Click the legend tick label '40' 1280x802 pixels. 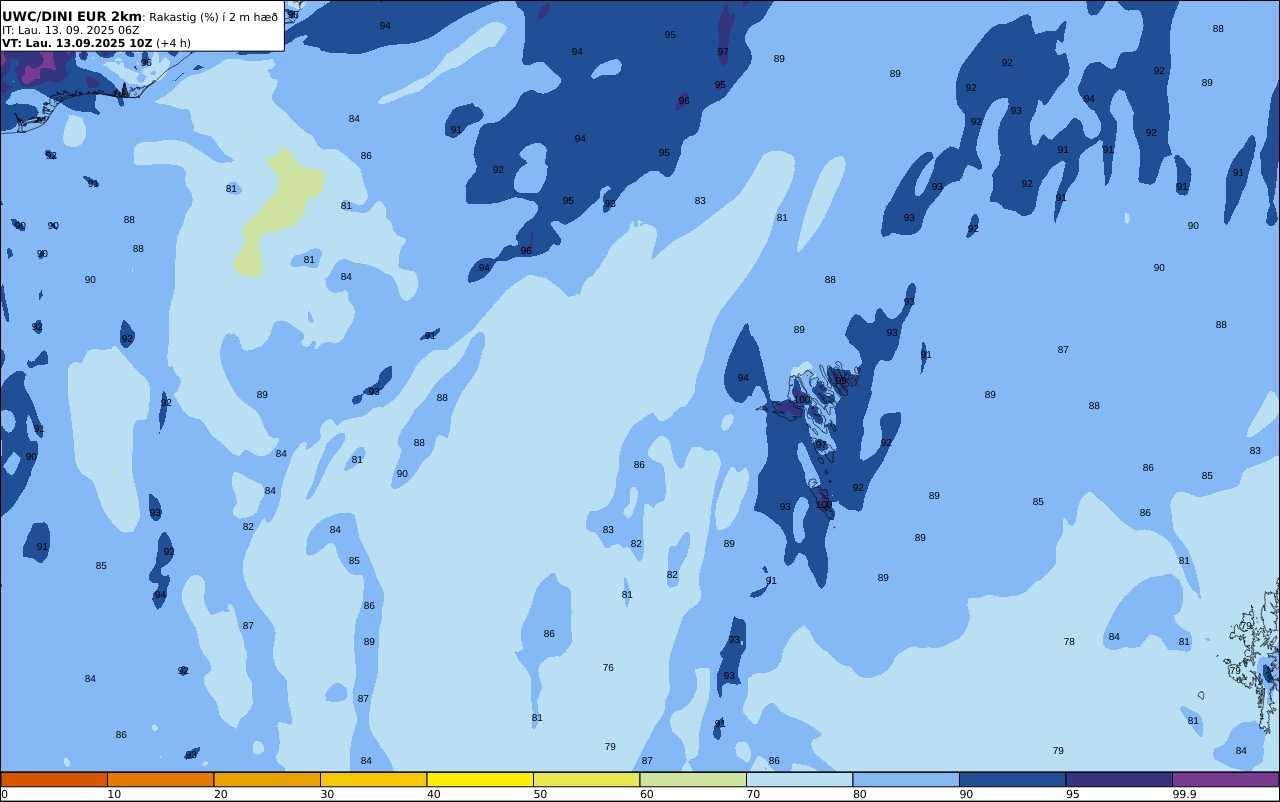(x=433, y=794)
